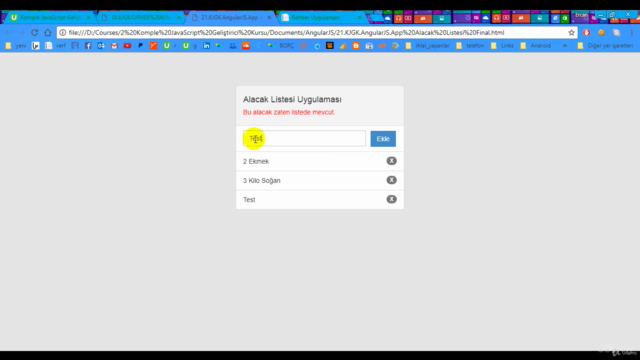The image size is (640, 360).
Task: Open the site info icon in address bar
Action: (62, 33)
